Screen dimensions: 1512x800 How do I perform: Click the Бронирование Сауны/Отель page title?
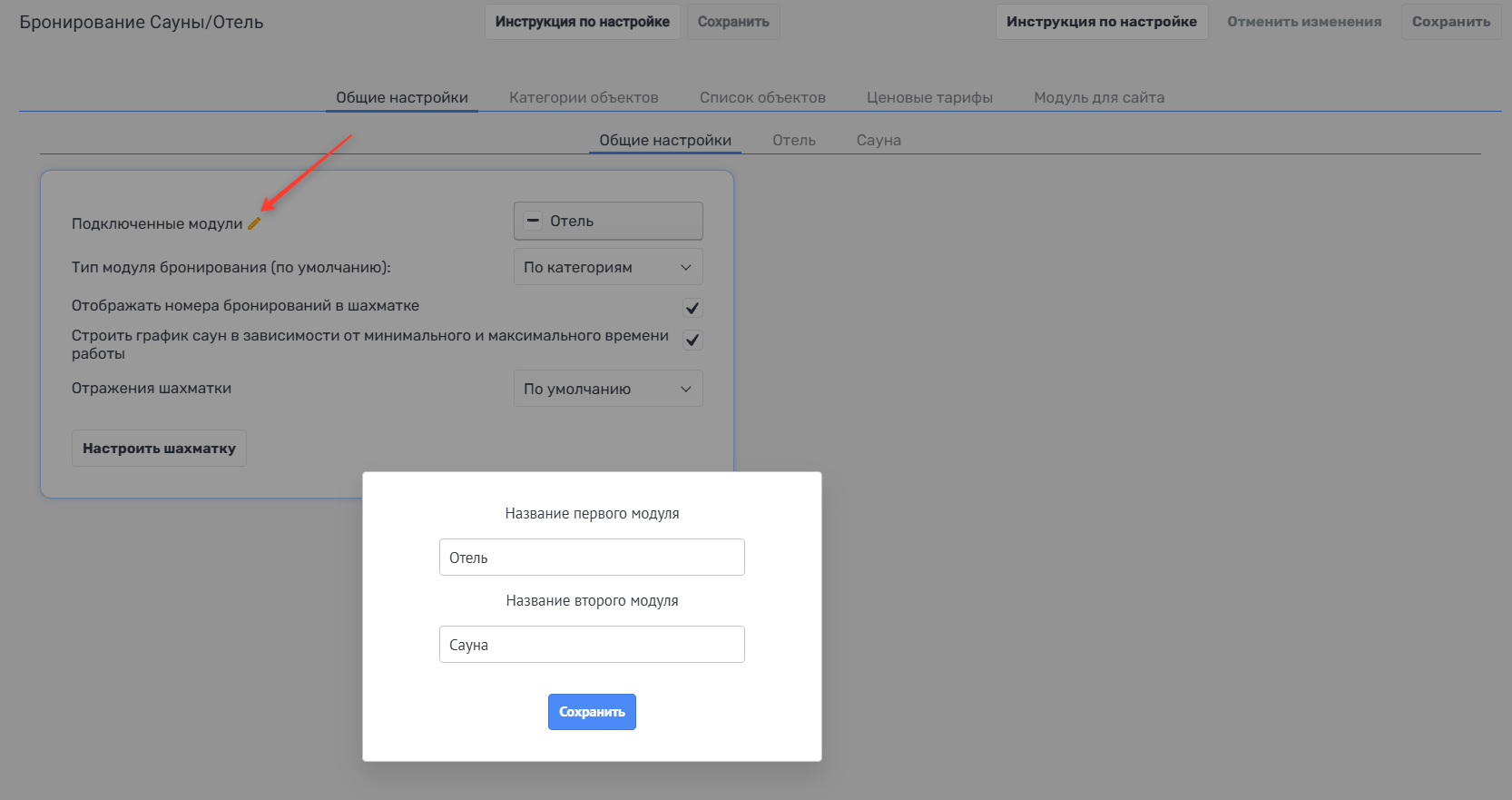(x=142, y=22)
